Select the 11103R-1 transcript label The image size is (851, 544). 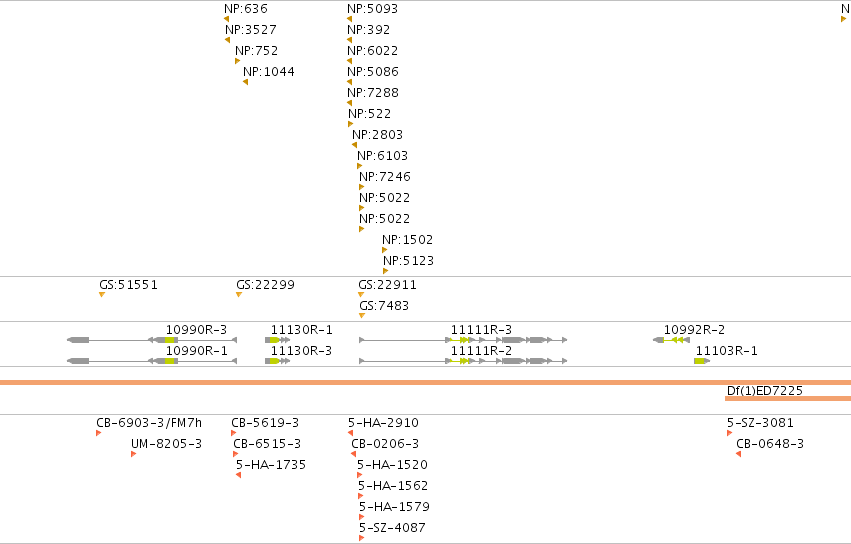tap(727, 351)
